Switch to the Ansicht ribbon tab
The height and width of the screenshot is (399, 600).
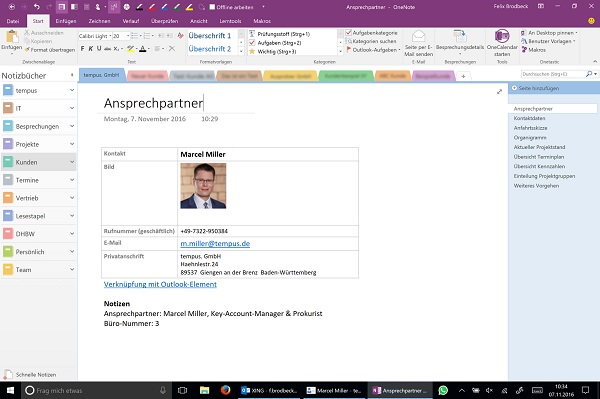click(199, 21)
